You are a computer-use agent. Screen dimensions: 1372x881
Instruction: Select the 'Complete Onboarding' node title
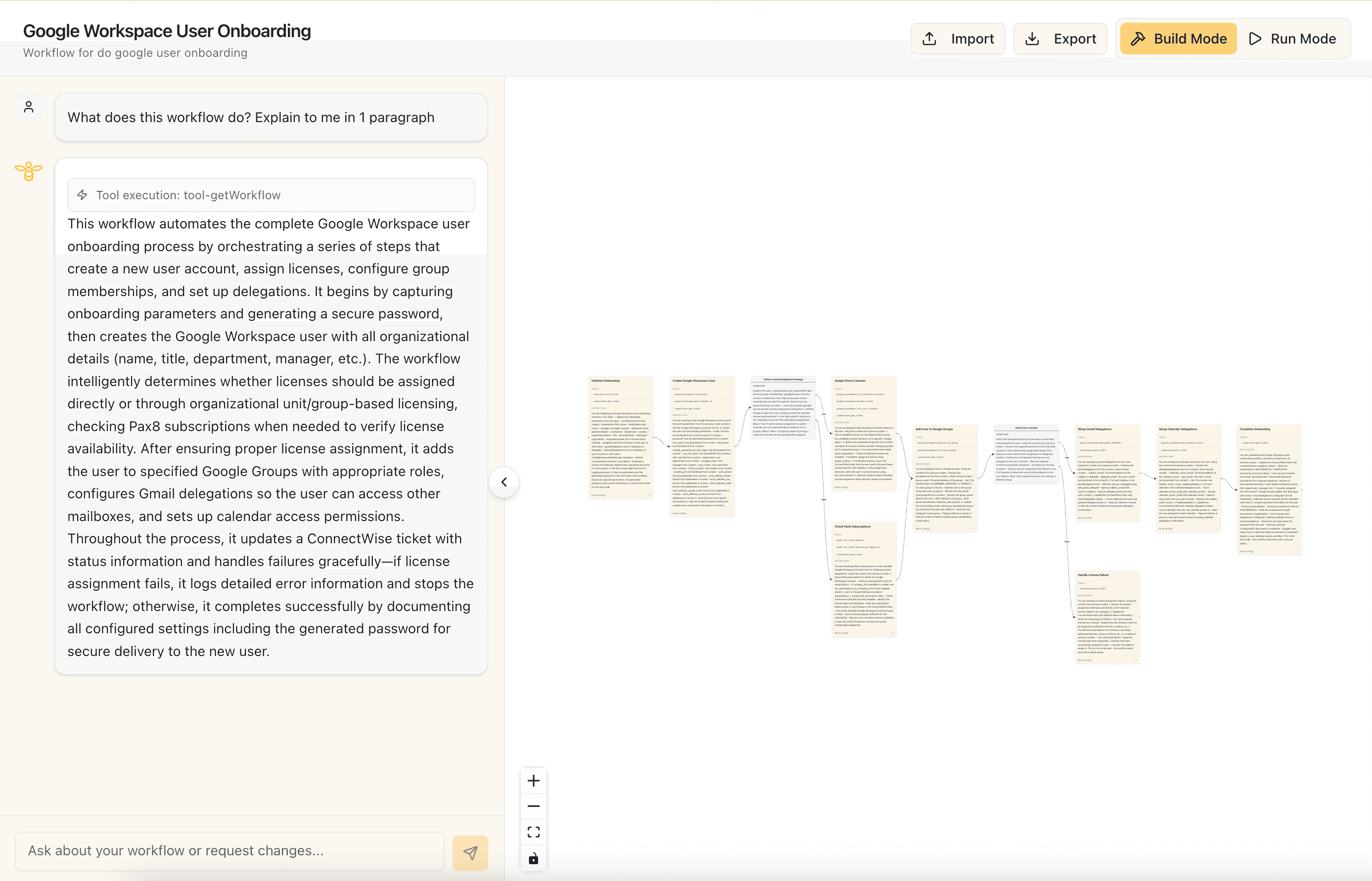(x=1255, y=429)
